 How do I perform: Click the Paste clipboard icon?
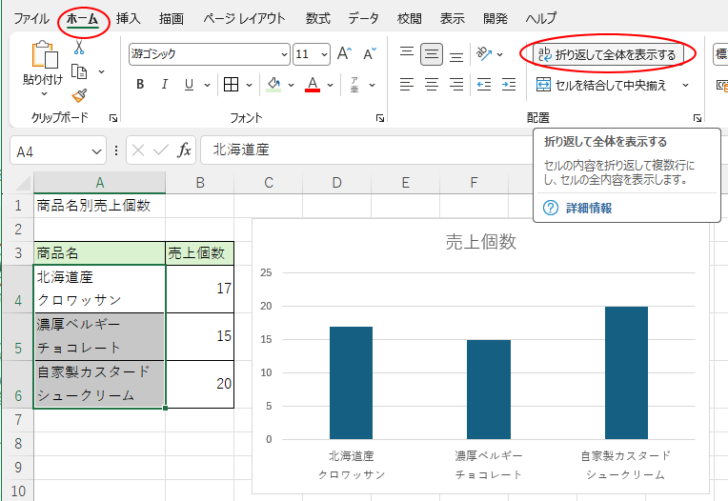click(44, 55)
